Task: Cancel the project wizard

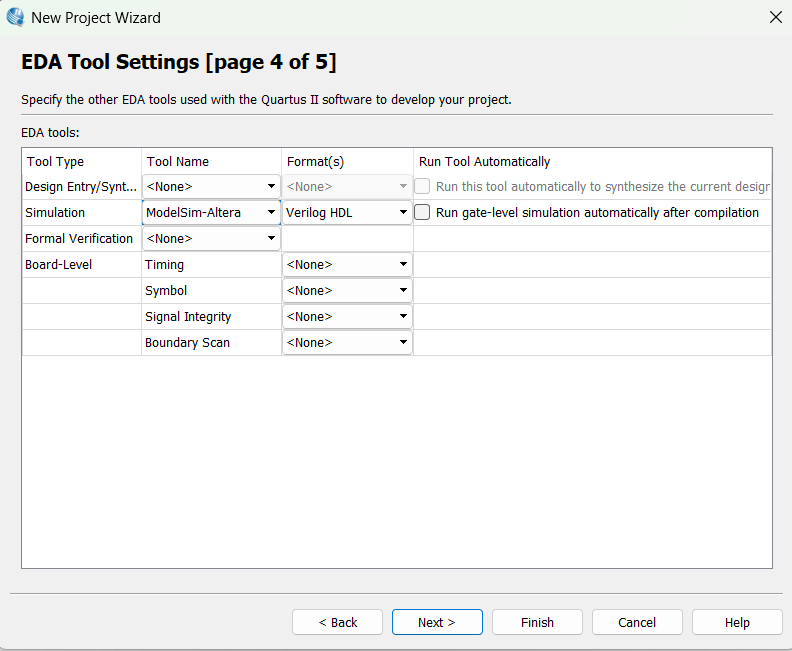Action: pyautogui.click(x=637, y=622)
